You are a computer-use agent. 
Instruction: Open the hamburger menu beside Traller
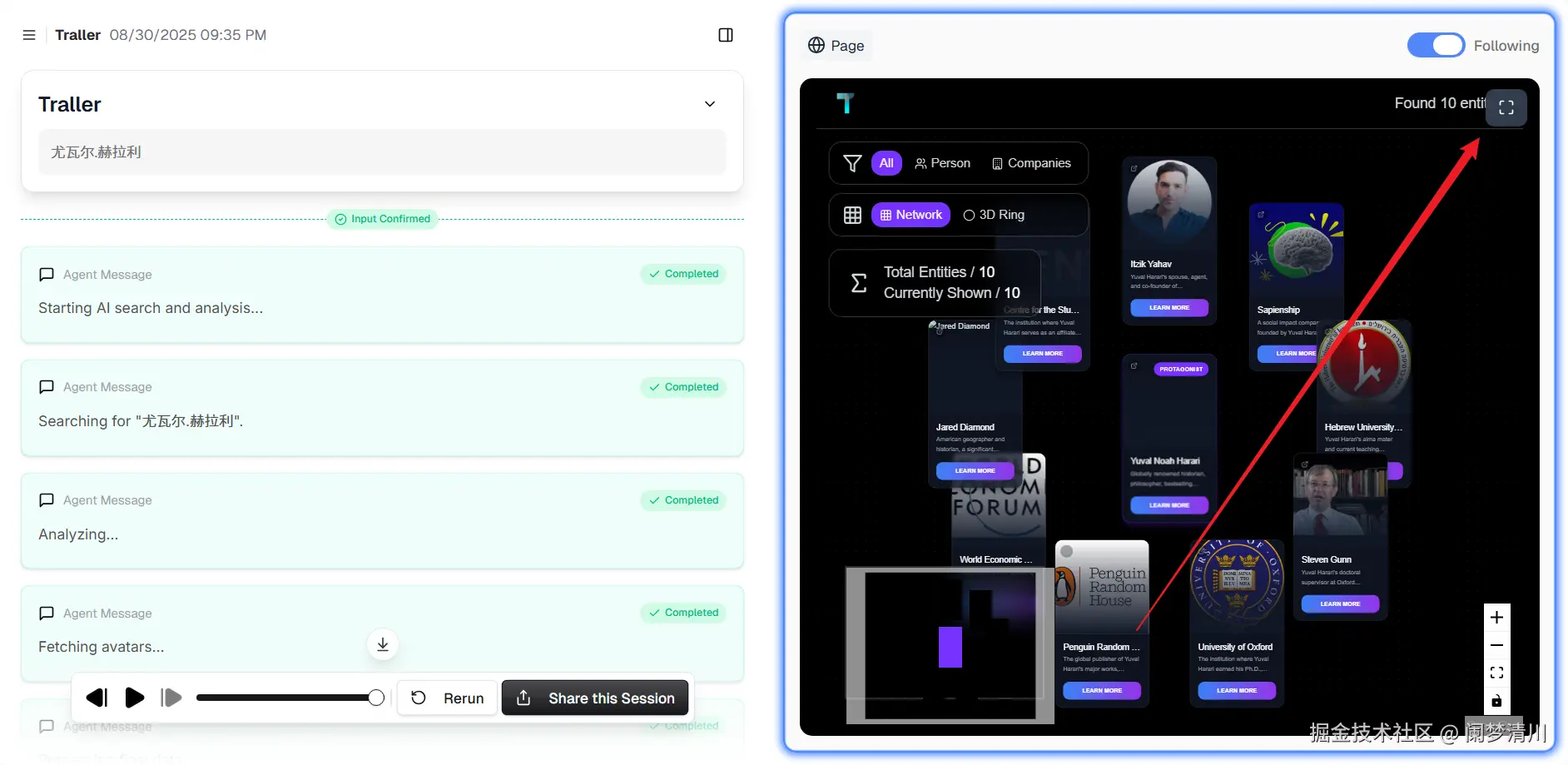[29, 35]
